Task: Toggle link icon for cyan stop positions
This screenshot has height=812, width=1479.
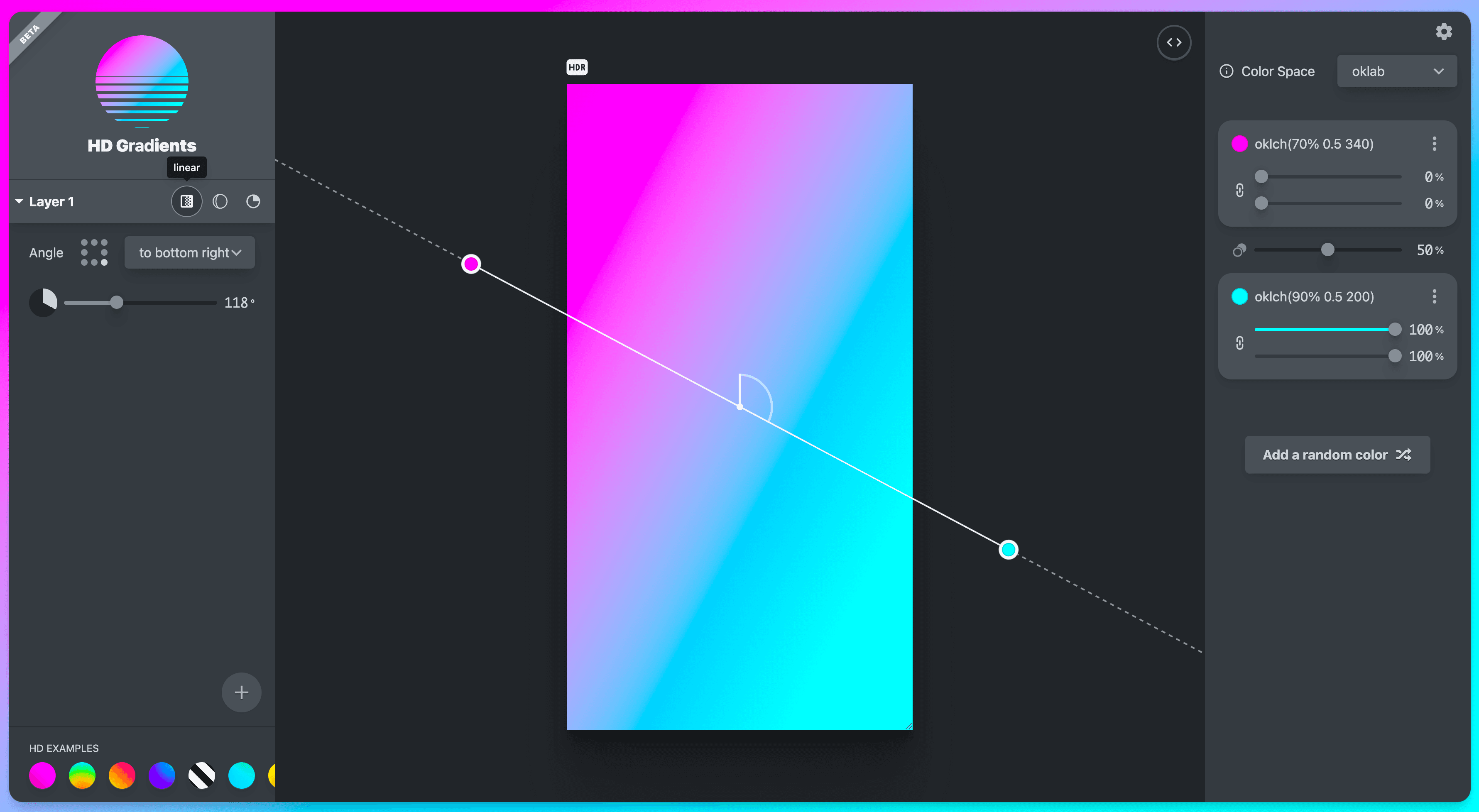Action: [1239, 343]
